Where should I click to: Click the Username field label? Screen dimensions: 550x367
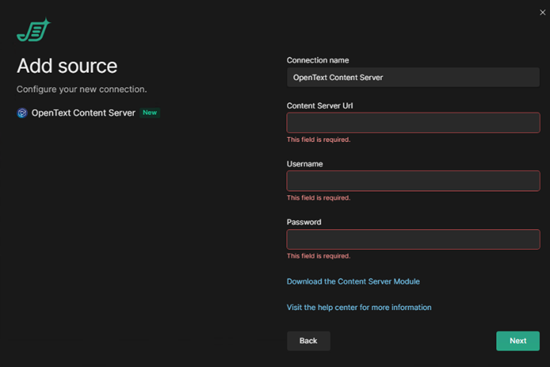(304, 164)
